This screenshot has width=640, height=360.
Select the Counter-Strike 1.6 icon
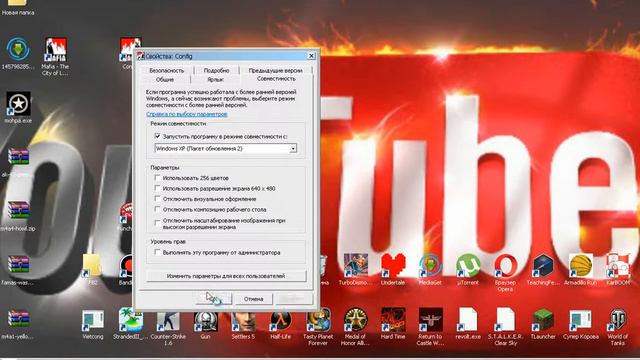tap(168, 320)
